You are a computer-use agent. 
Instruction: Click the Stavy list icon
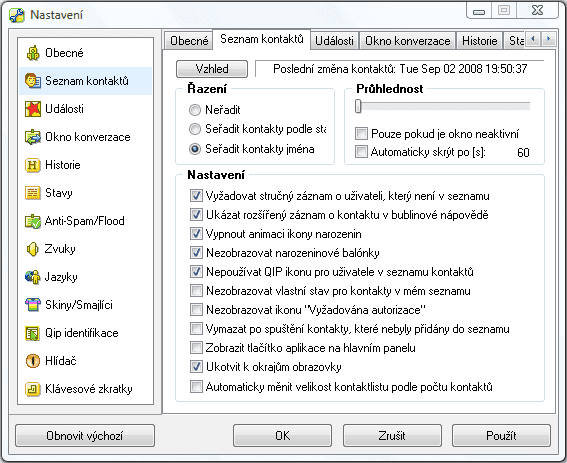click(33, 193)
